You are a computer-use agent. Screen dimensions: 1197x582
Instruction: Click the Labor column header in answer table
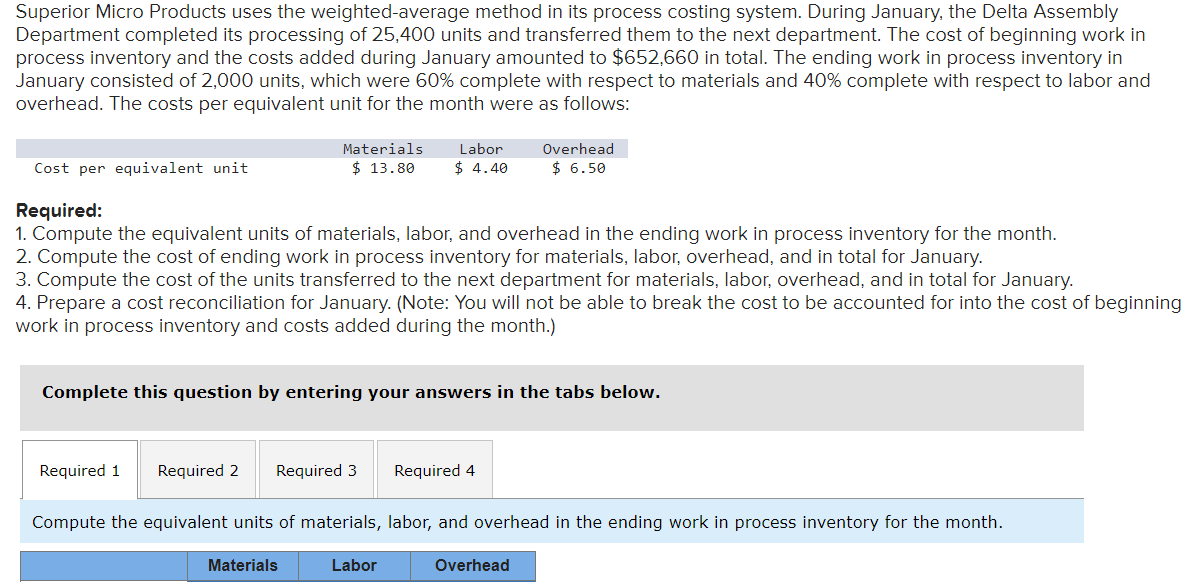click(x=354, y=565)
